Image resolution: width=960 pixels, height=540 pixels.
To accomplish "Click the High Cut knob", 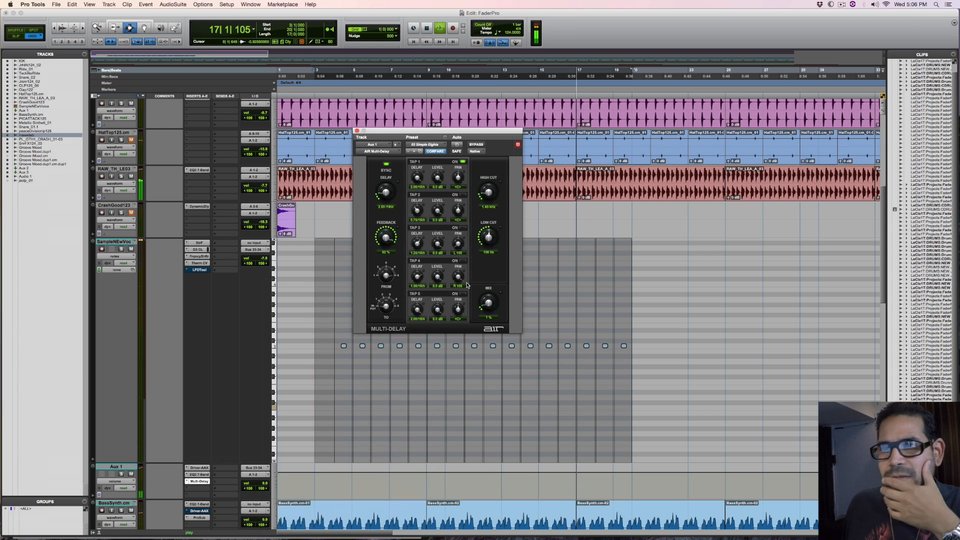I will pos(488,192).
